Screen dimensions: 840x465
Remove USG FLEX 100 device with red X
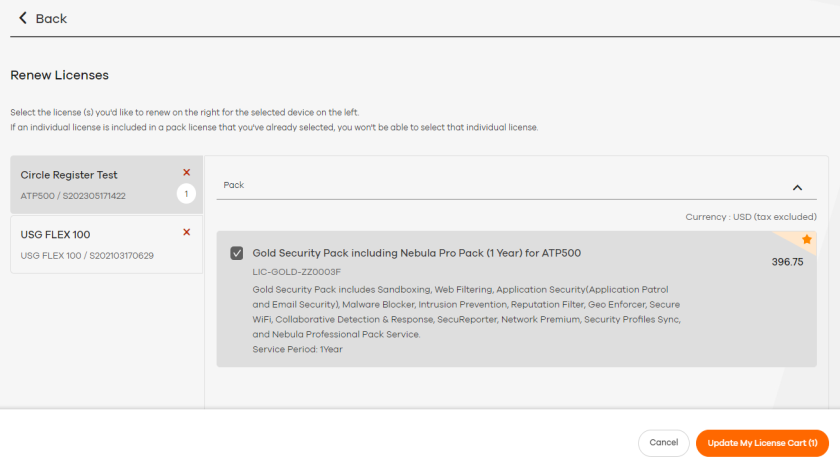(x=186, y=232)
